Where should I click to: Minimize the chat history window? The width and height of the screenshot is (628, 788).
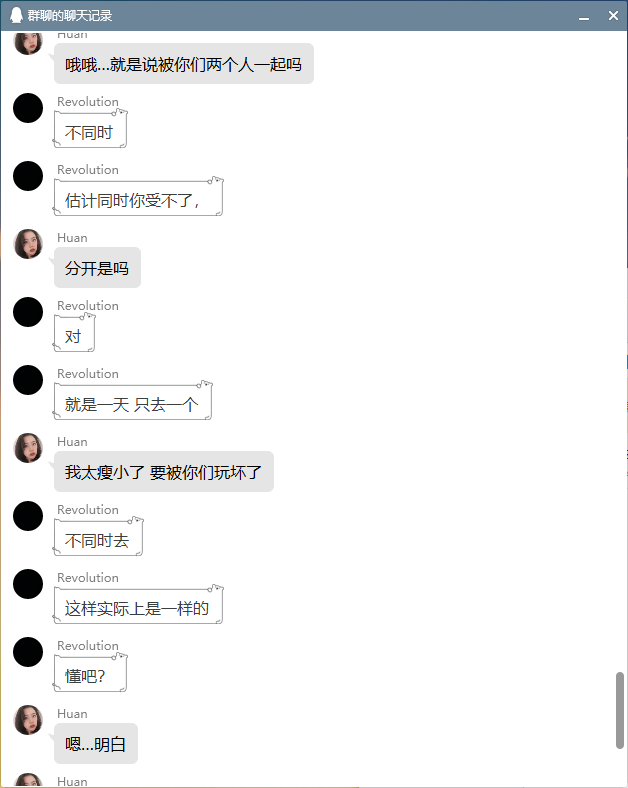coord(584,16)
